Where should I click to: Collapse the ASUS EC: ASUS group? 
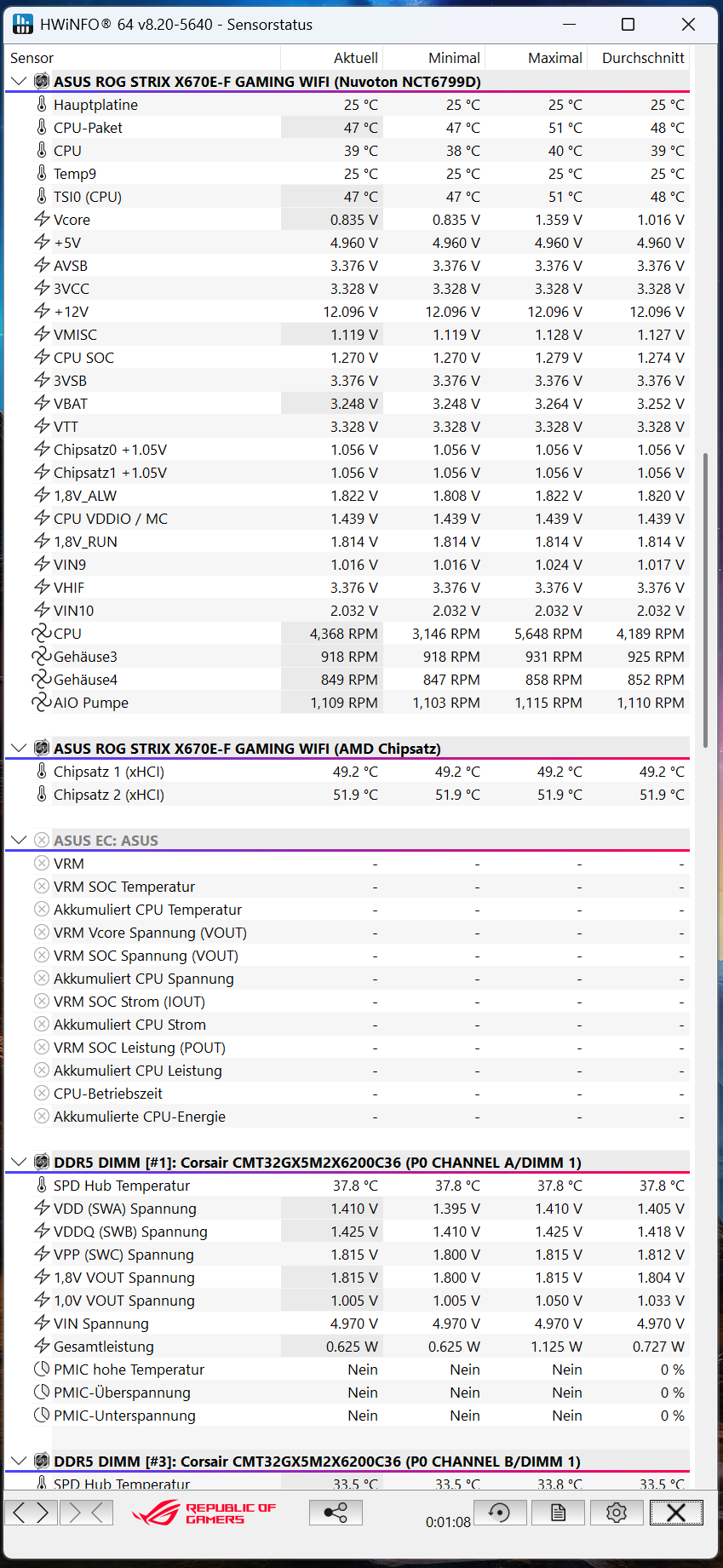[18, 841]
